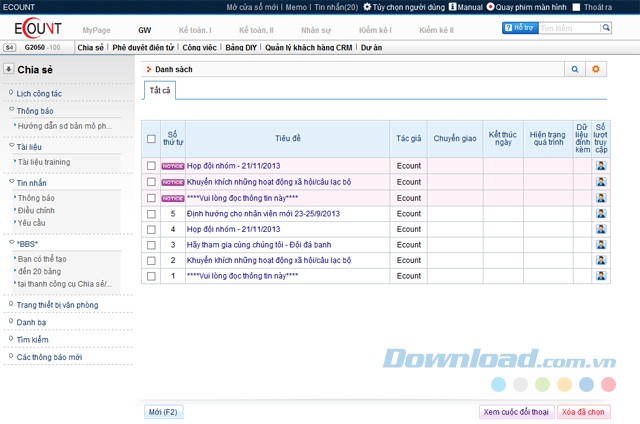Click the viewer icon for post number 1
640x424 pixels.
point(601,275)
